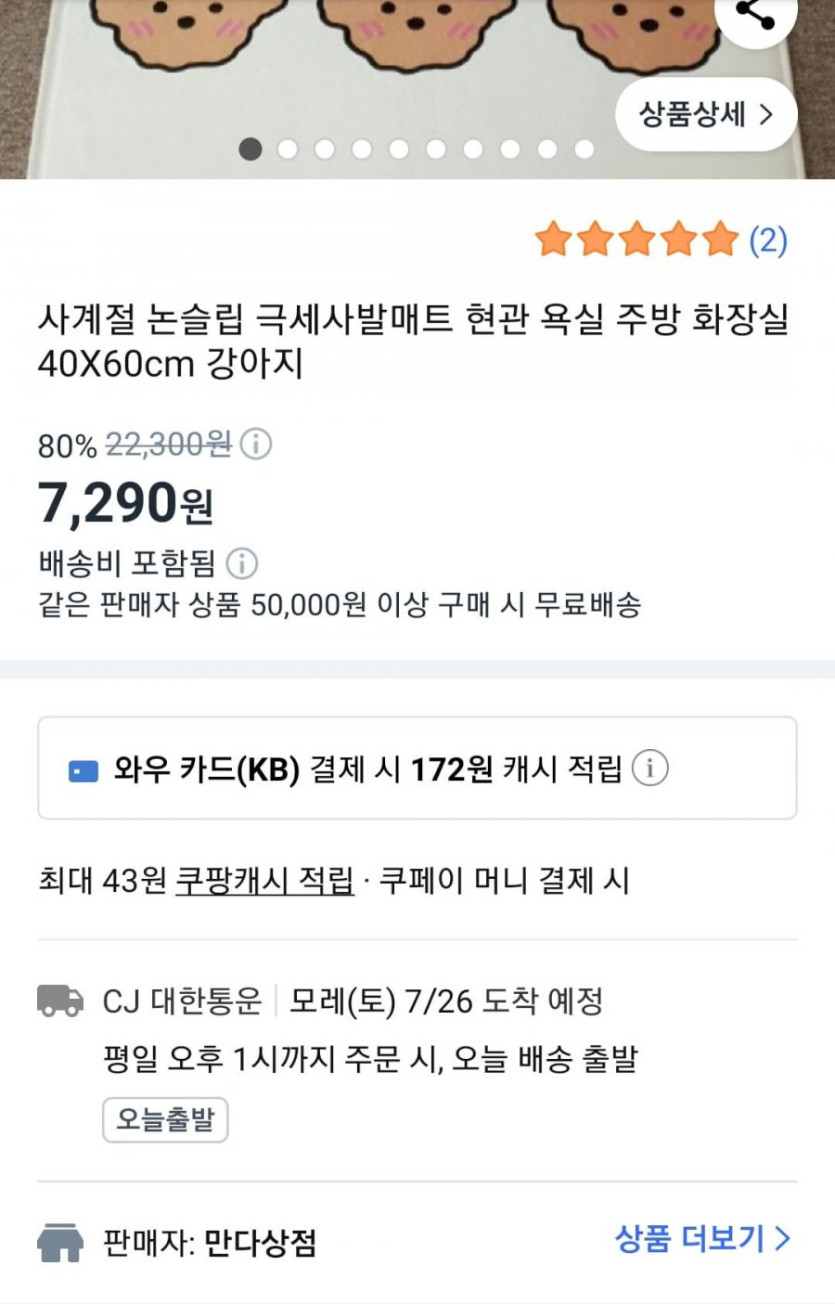Tap the product title text

point(412,343)
